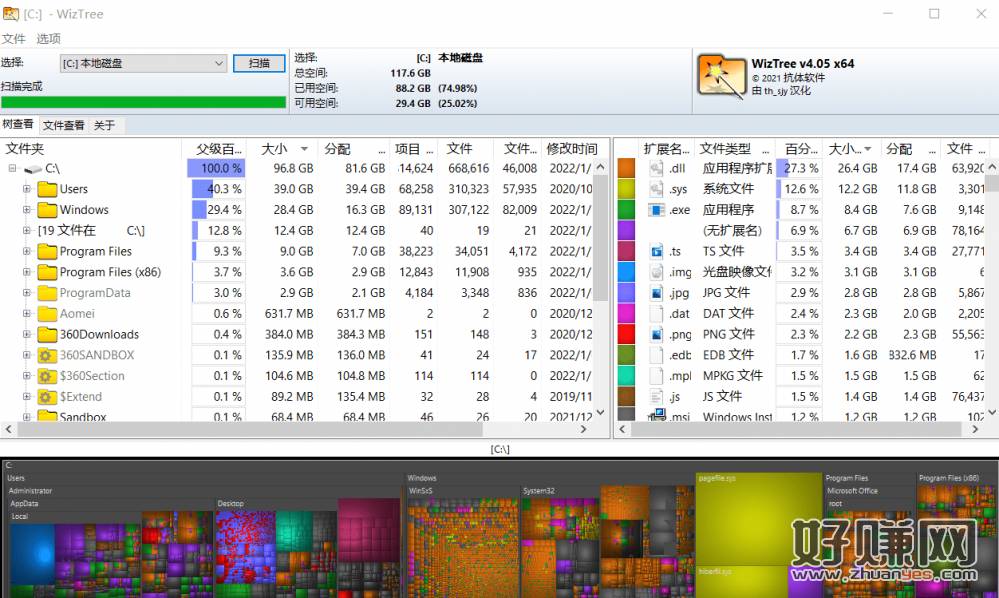Click the Program Files folder icon

47,251
